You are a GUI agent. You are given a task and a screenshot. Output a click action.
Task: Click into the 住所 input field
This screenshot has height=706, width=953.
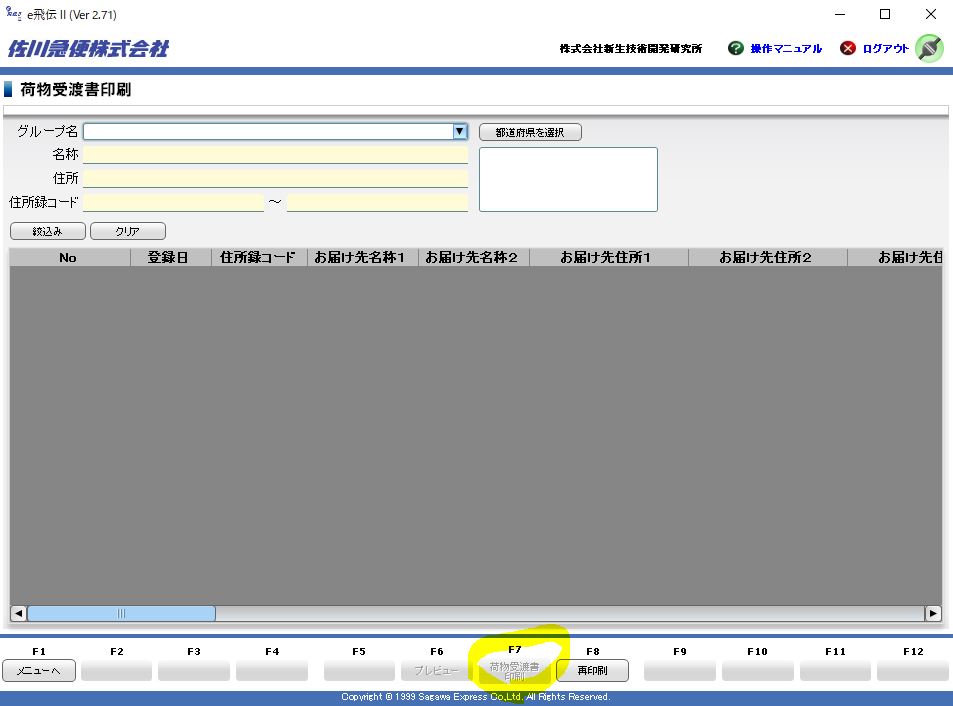coord(275,178)
